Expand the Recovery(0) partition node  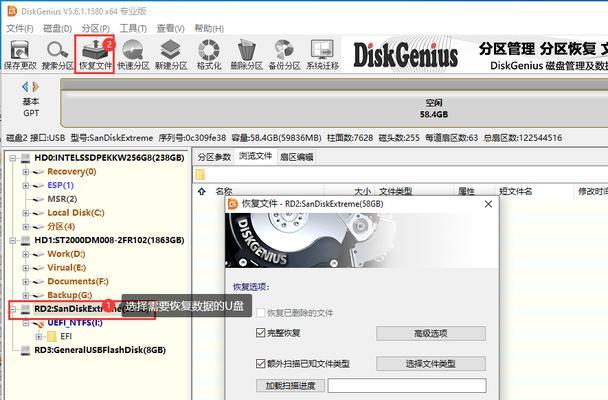[x=26, y=172]
